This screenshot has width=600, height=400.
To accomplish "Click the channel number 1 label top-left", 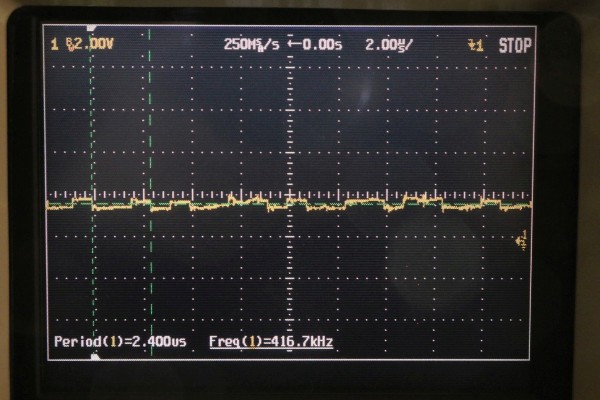I will pos(54,44).
